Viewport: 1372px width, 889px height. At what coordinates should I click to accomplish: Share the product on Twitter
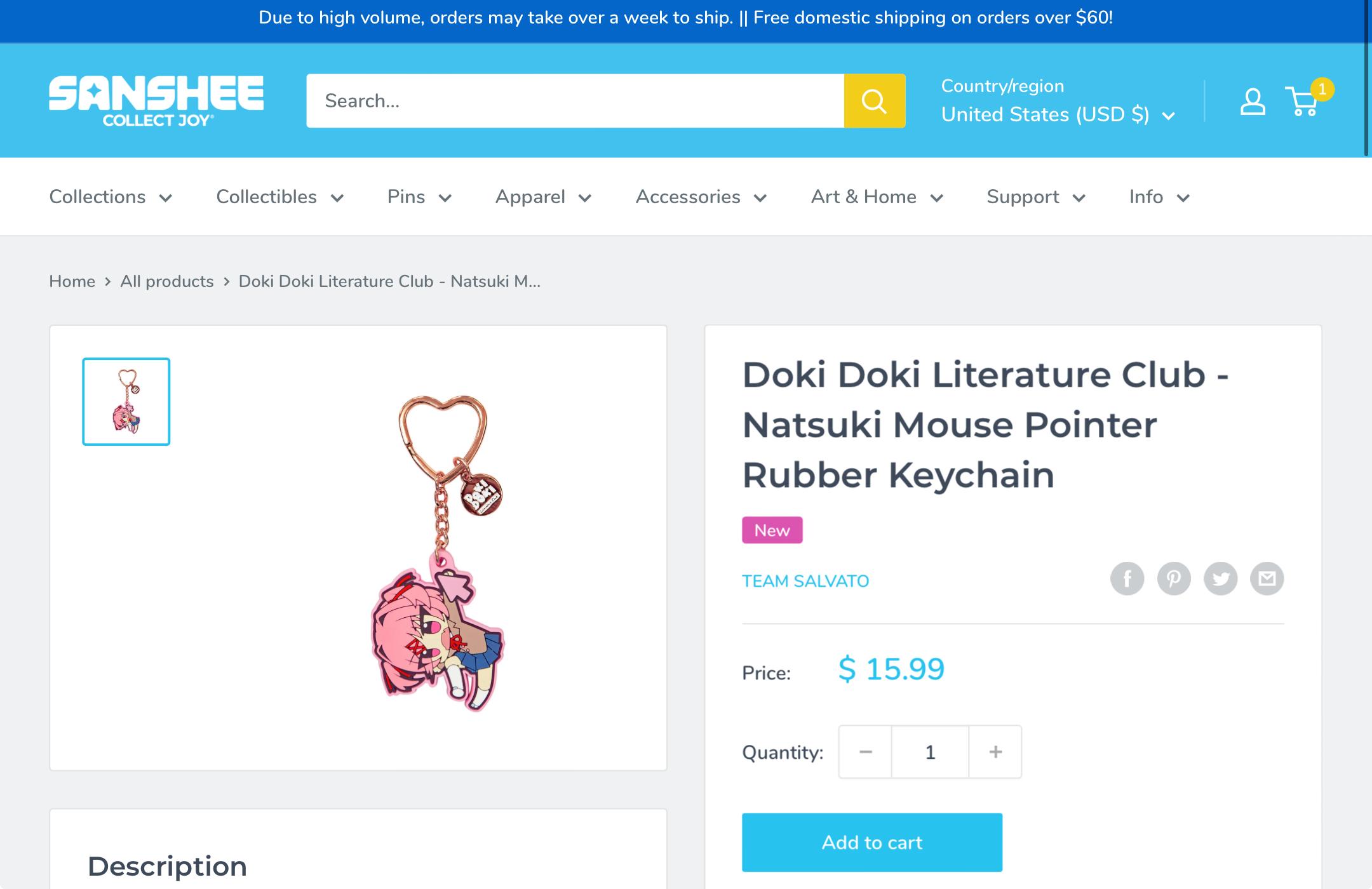pyautogui.click(x=1221, y=578)
